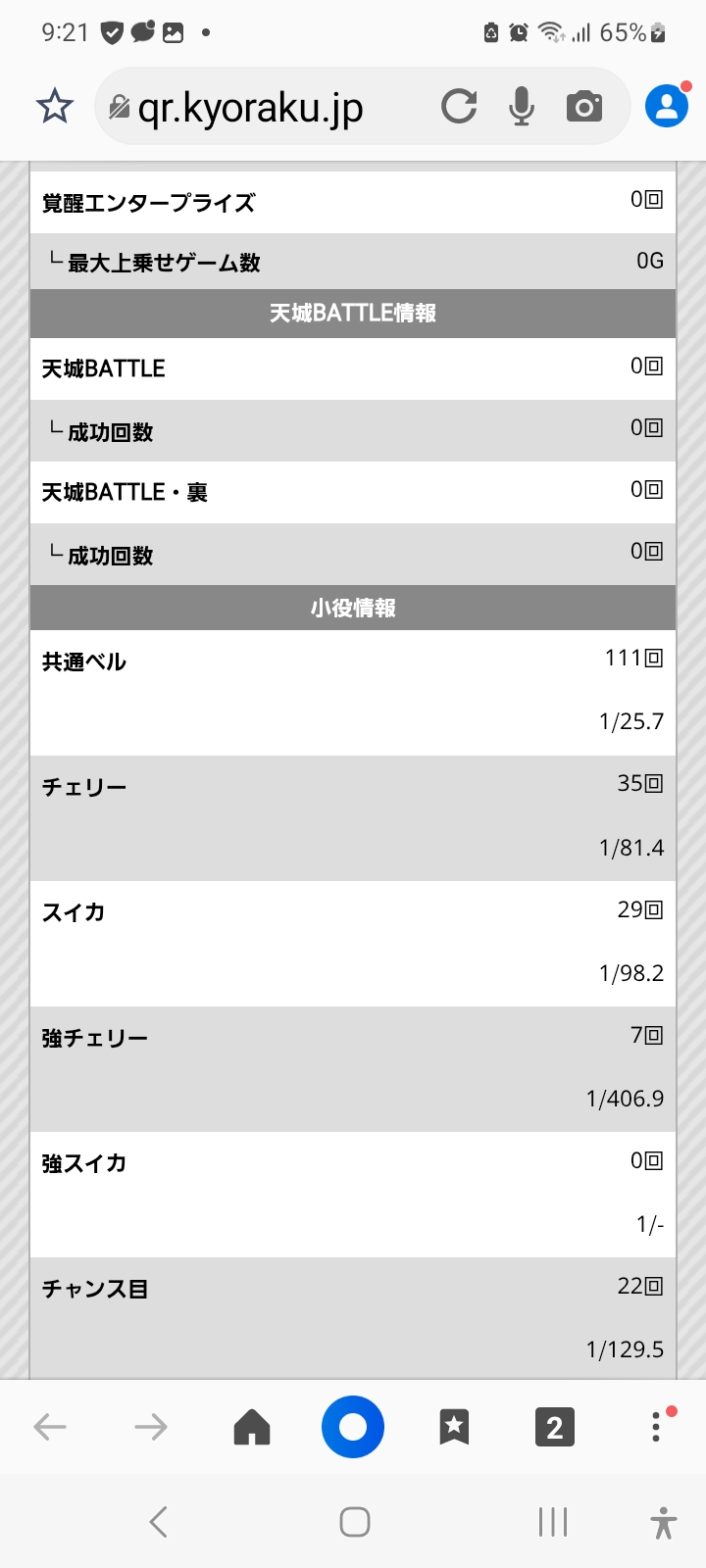
Task: Open saved bookmarks list icon
Action: pyautogui.click(x=454, y=1427)
